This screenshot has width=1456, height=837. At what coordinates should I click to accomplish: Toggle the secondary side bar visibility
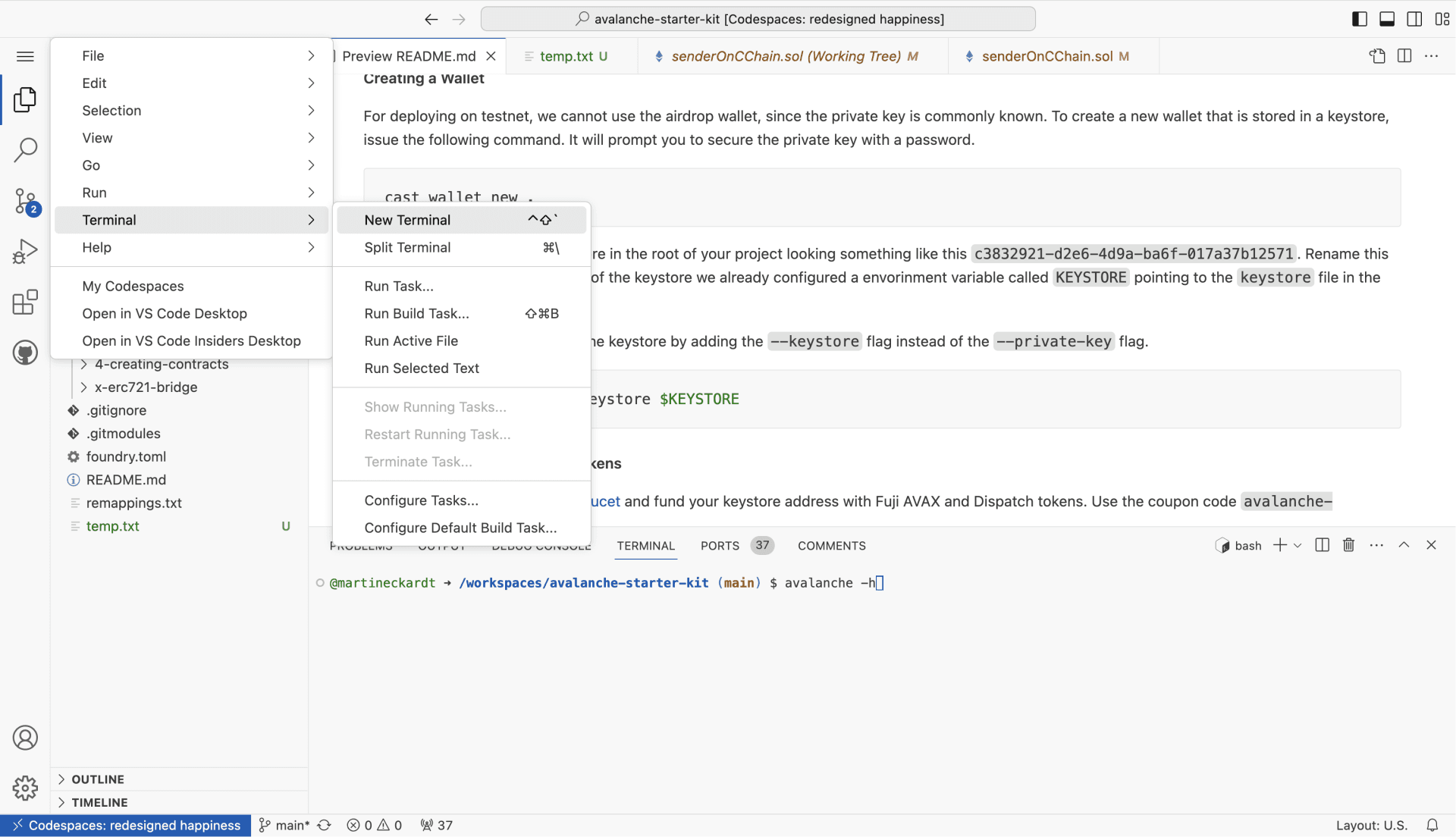pyautogui.click(x=1414, y=19)
